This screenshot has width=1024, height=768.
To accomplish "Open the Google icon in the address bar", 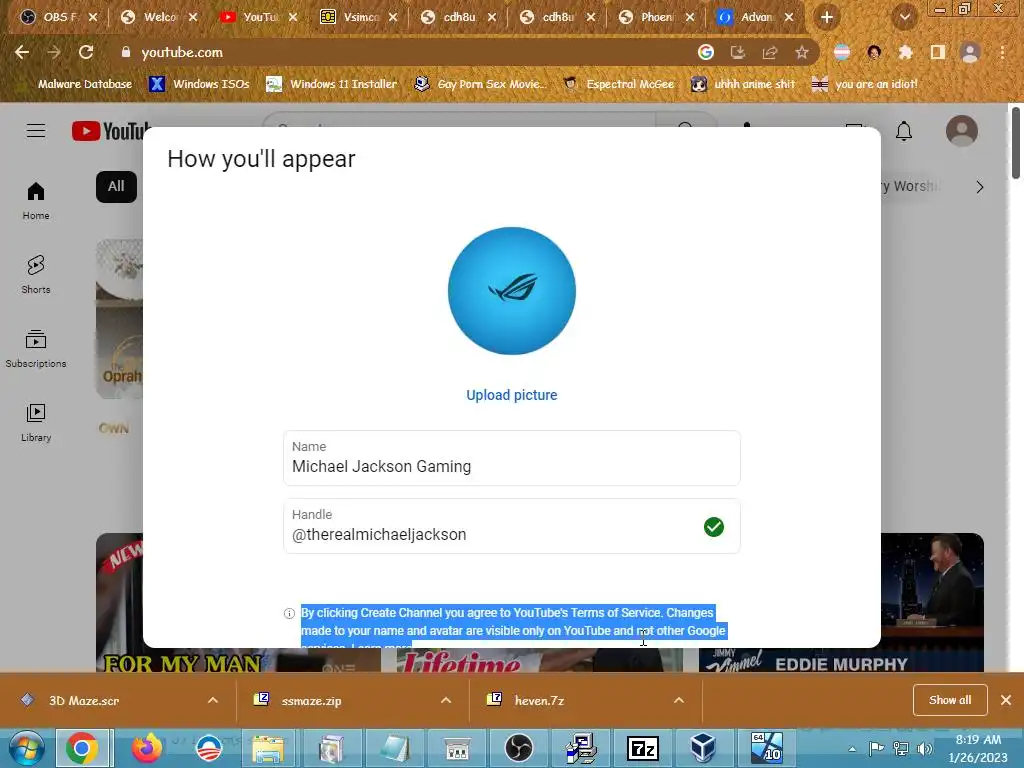I will coord(706,52).
